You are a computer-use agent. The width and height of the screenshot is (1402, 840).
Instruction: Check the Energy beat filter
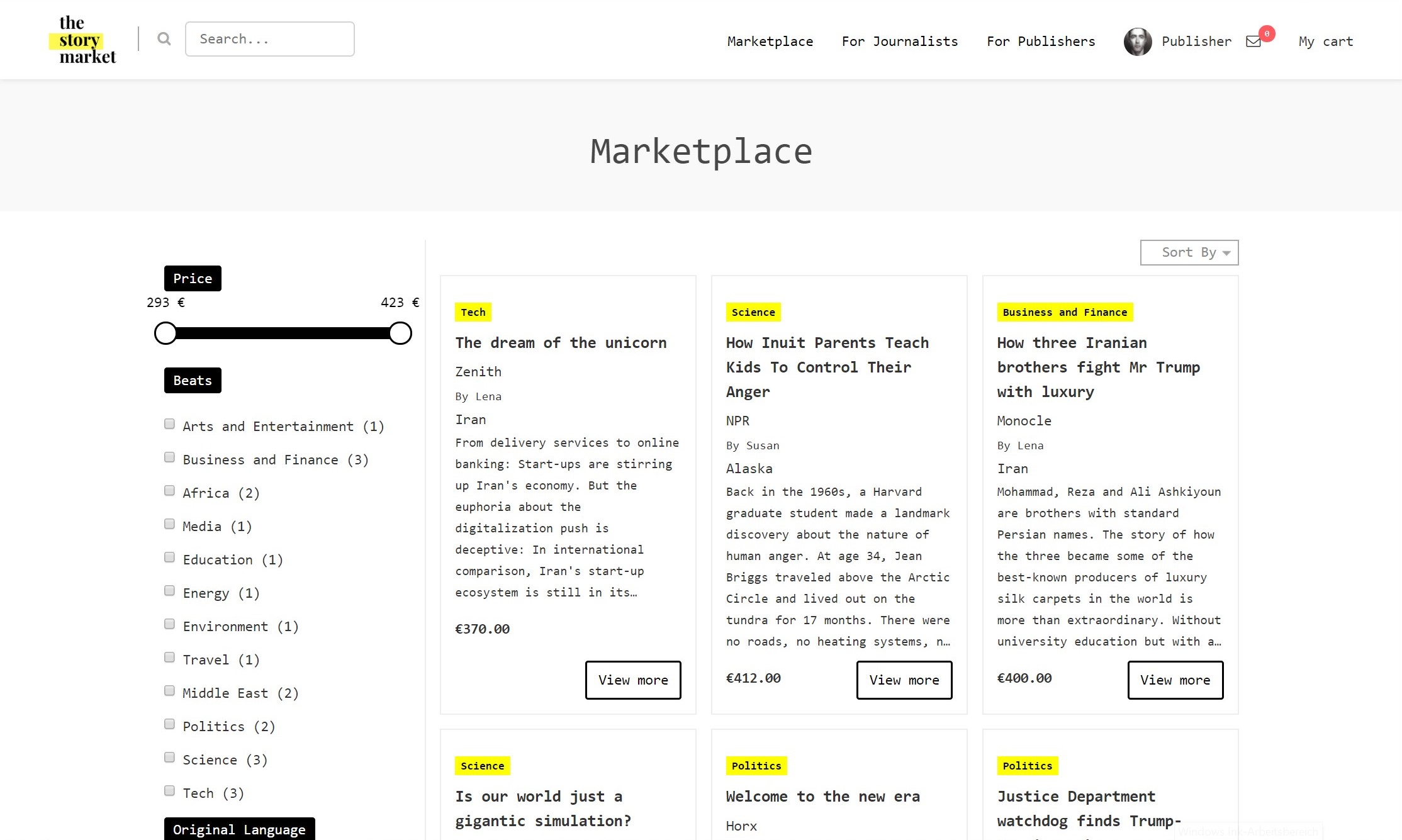point(169,591)
